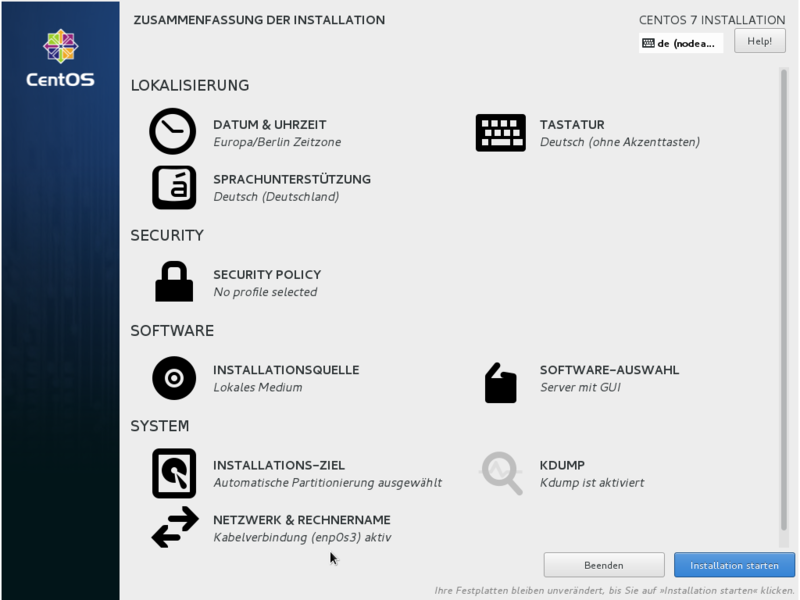Screen dimensions: 800x600
Task: Click 'CENTOS 7 INSTALLATION' title
Action: tap(712, 20)
